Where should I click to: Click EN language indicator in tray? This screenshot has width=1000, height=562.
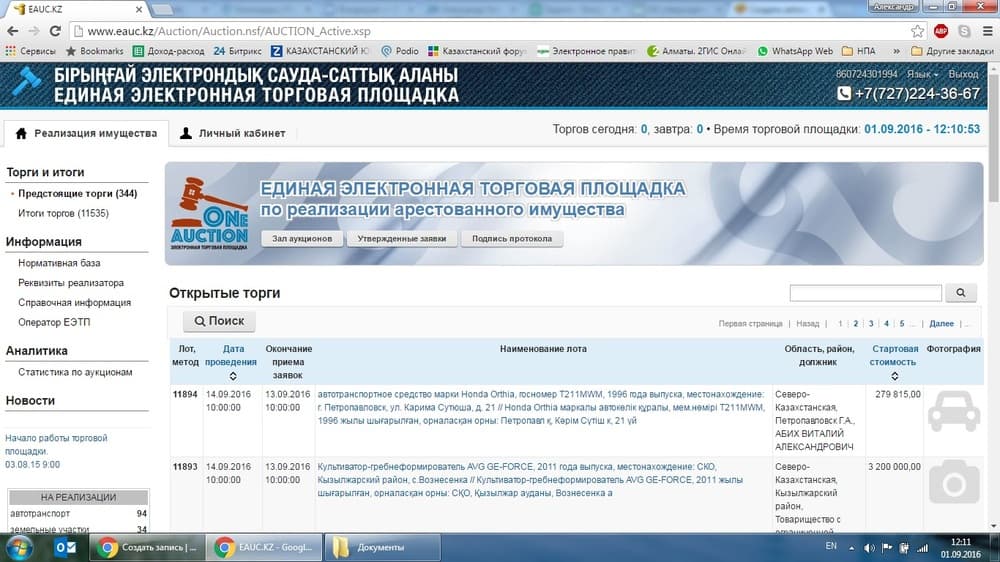(831, 546)
